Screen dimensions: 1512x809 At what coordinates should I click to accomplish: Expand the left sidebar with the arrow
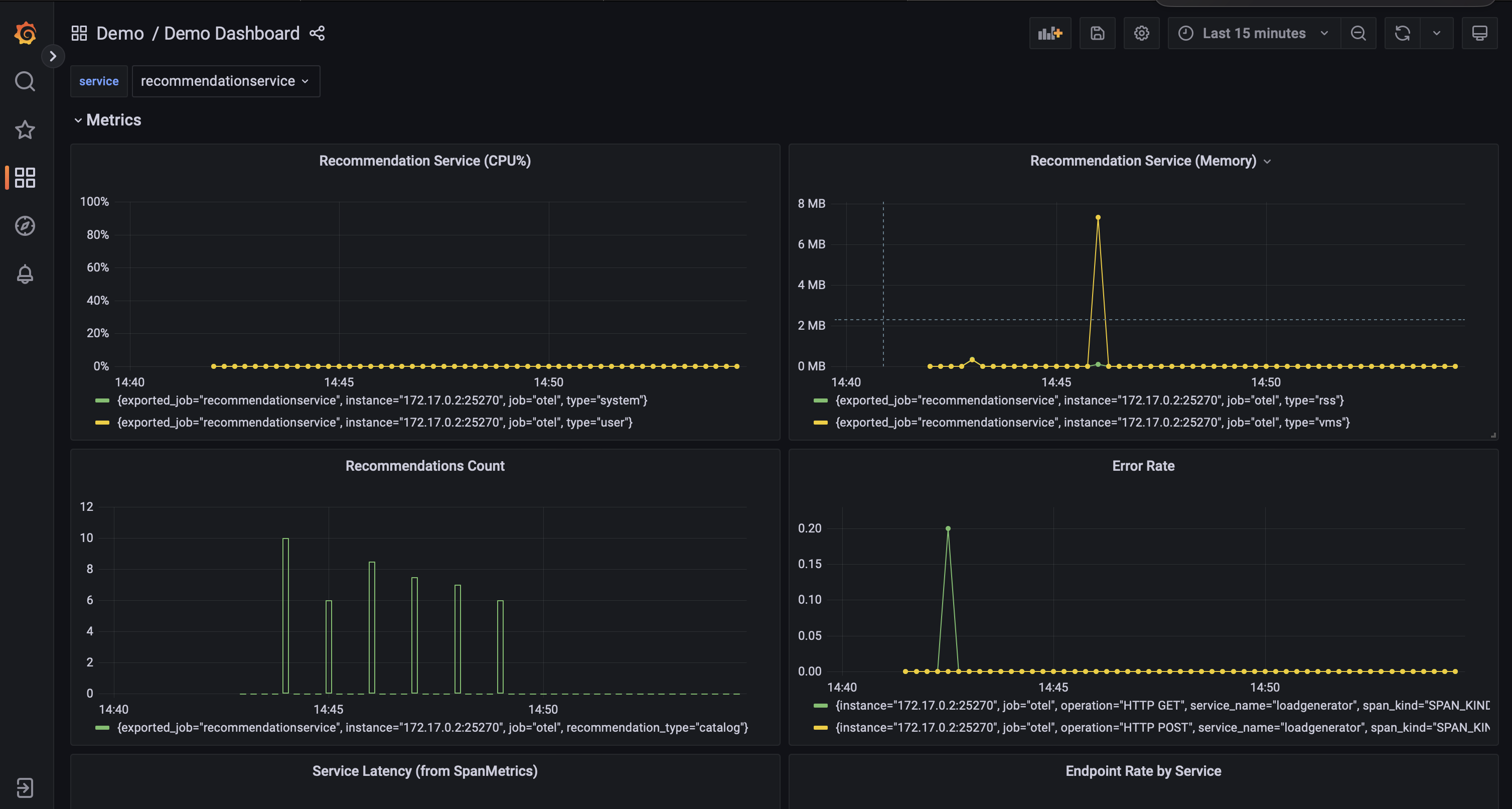pos(53,56)
